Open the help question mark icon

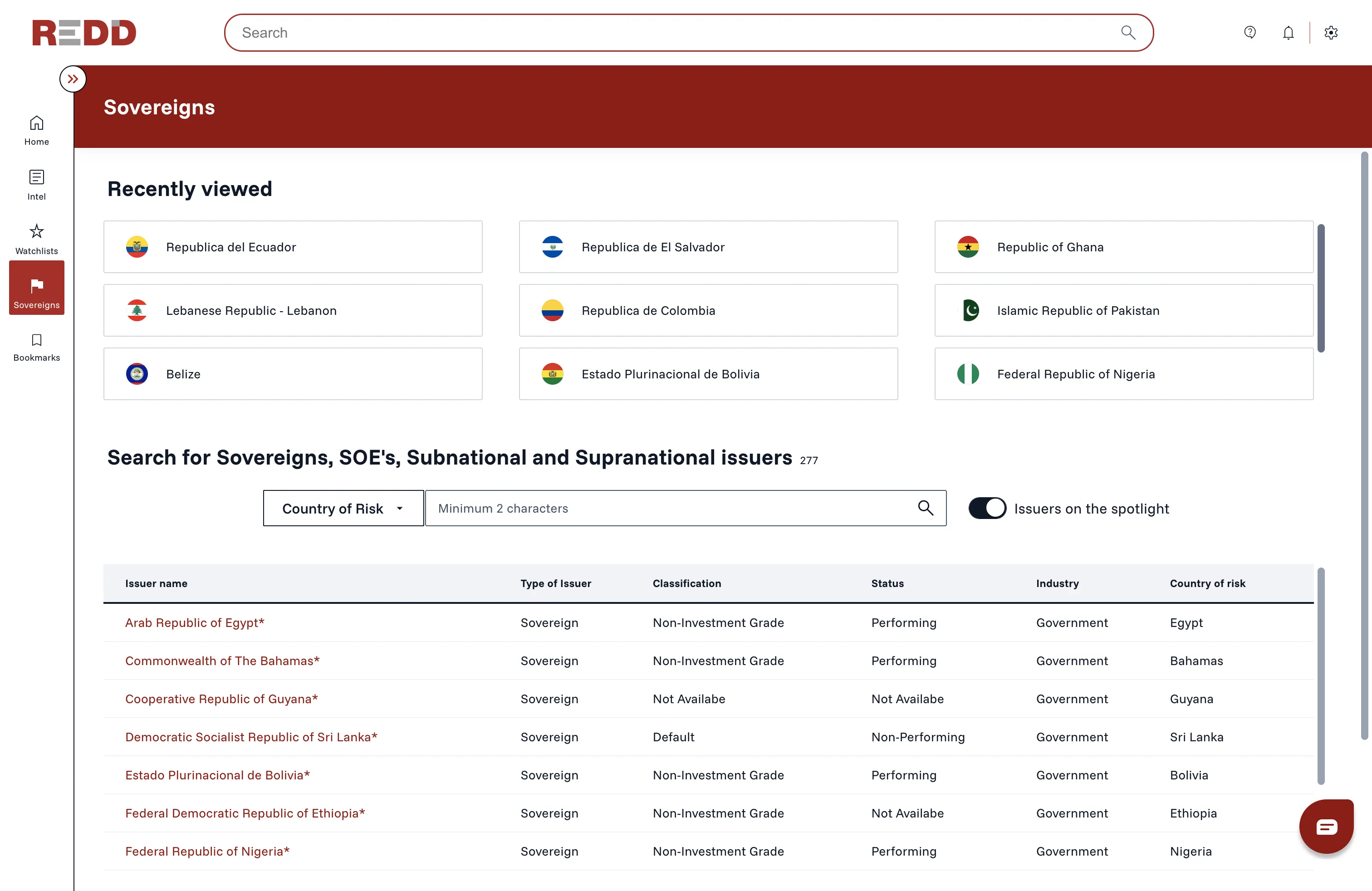tap(1249, 32)
